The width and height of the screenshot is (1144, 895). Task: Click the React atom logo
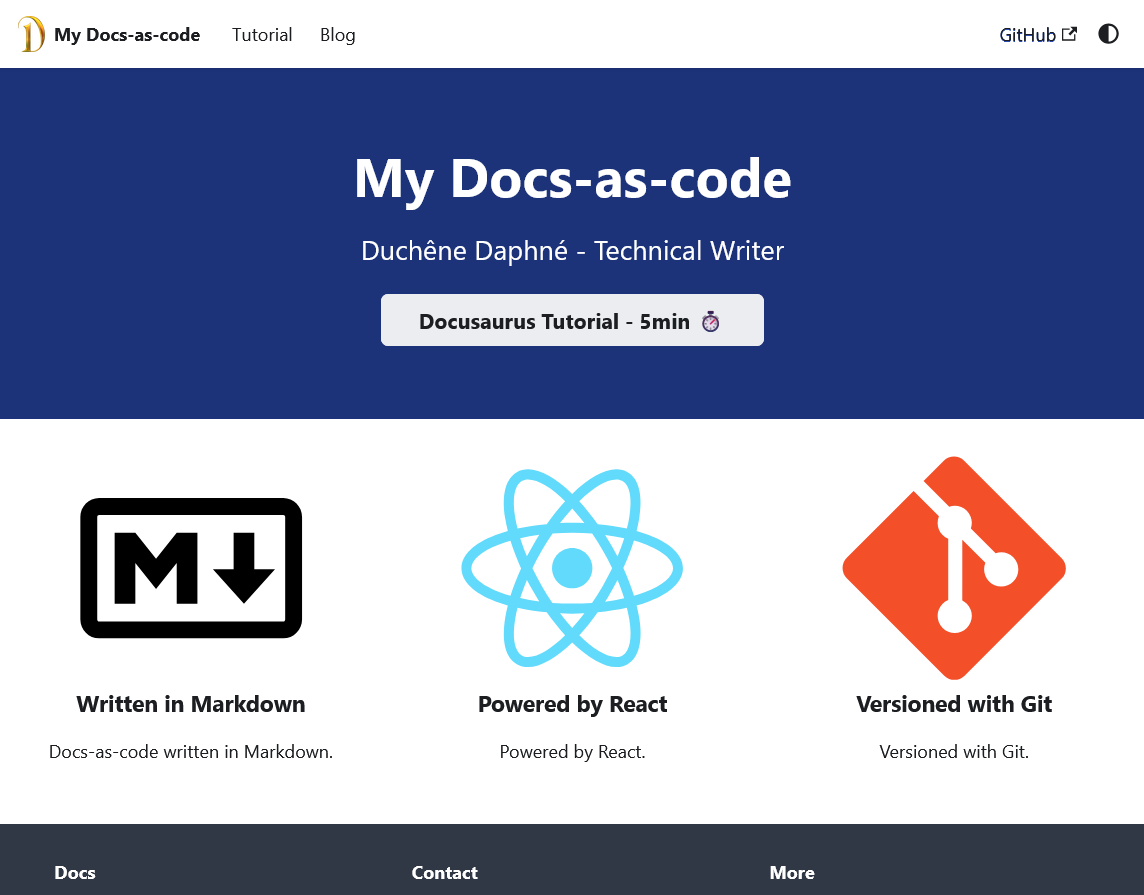coord(572,567)
